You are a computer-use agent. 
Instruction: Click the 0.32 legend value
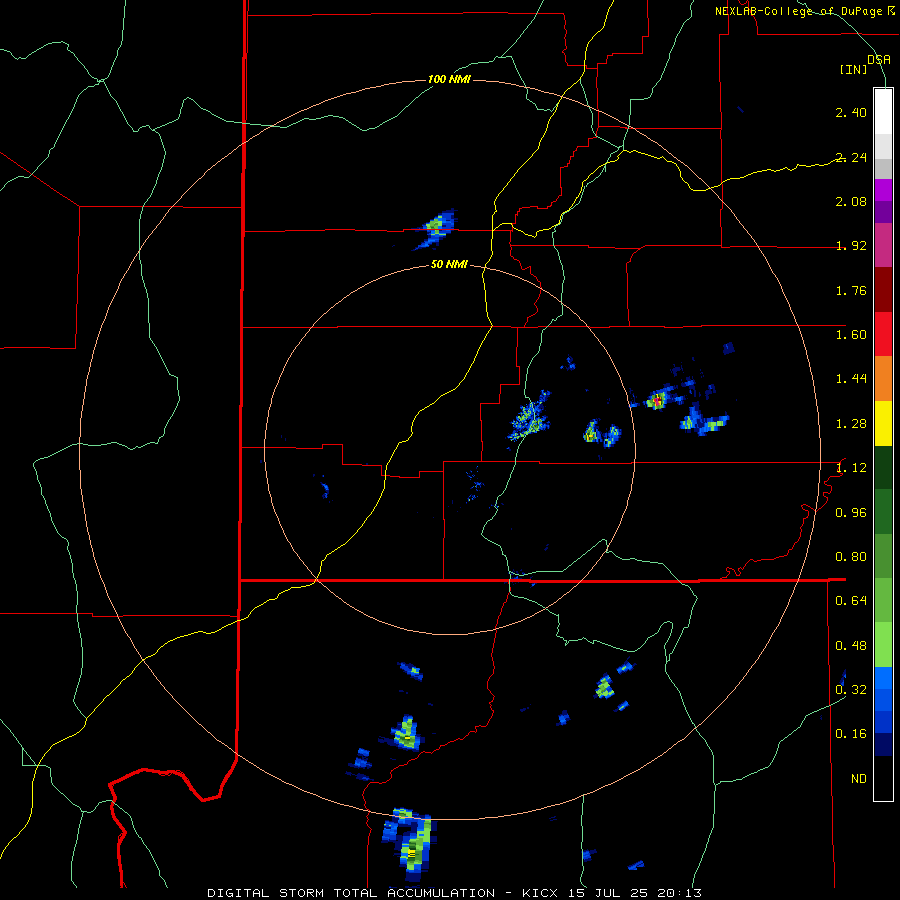click(851, 690)
